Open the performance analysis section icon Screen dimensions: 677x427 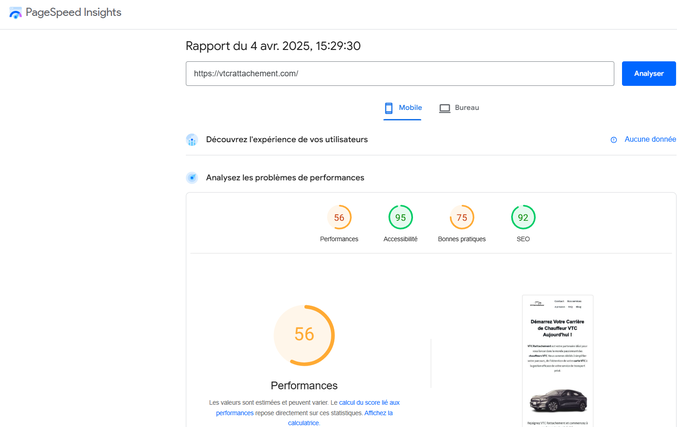[x=192, y=177]
